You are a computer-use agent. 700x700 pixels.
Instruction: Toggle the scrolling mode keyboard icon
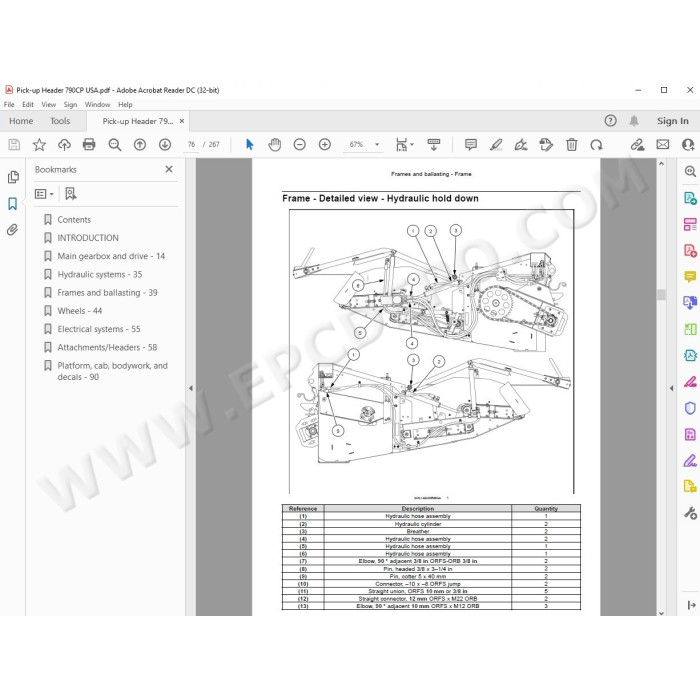coord(433,145)
